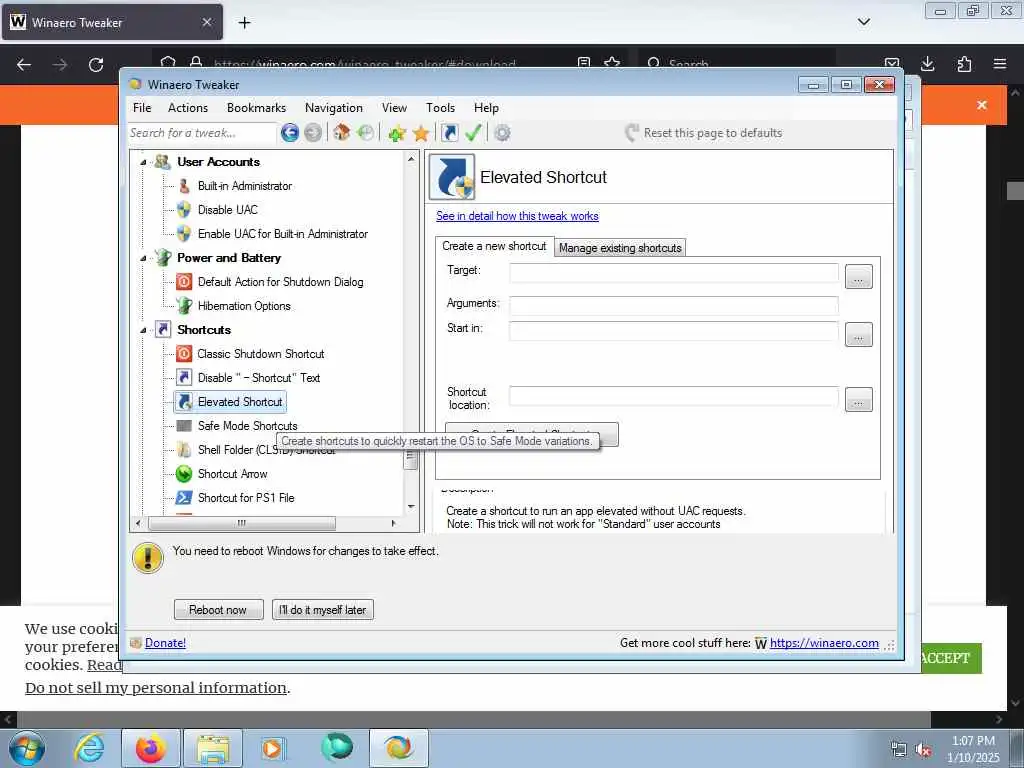Viewport: 1024px width, 768px height.
Task: Click the Windows Start orb
Action: (27, 748)
